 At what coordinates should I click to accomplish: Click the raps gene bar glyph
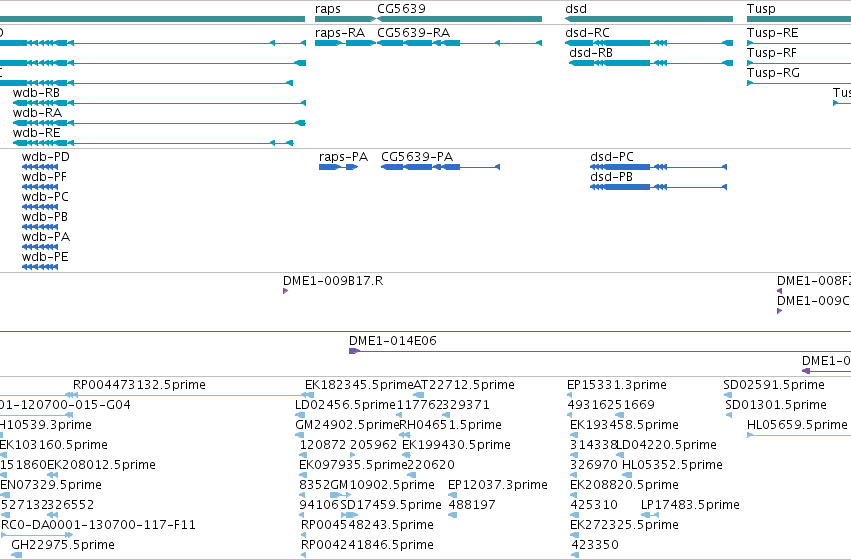345,19
